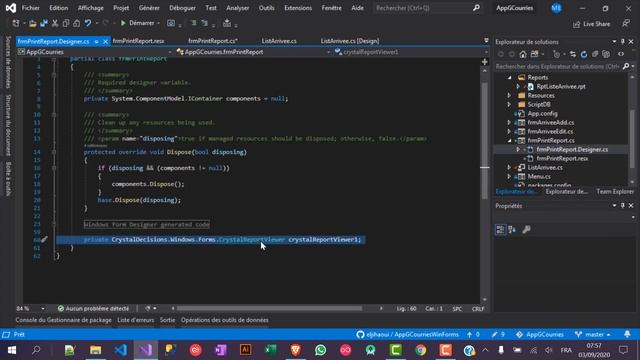Open the Fichier menu
The image size is (640, 360).
click(31, 8)
